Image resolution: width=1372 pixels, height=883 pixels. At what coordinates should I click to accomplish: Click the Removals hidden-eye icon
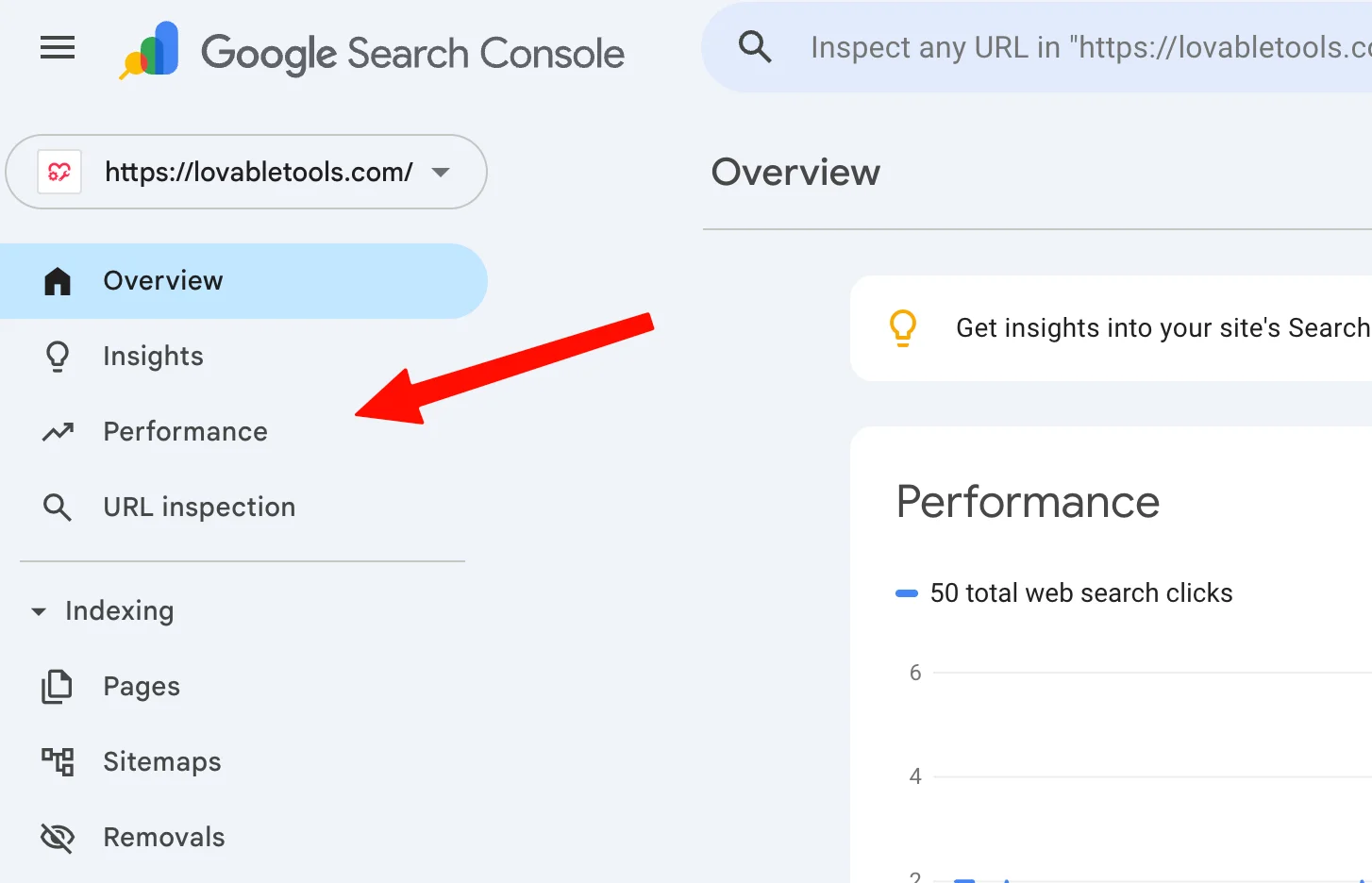57,837
